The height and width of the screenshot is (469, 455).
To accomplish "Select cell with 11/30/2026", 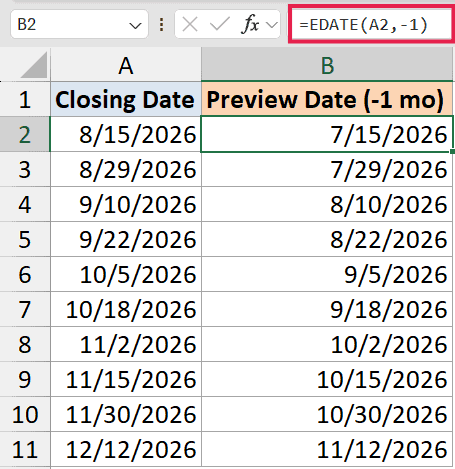I will click(126, 414).
